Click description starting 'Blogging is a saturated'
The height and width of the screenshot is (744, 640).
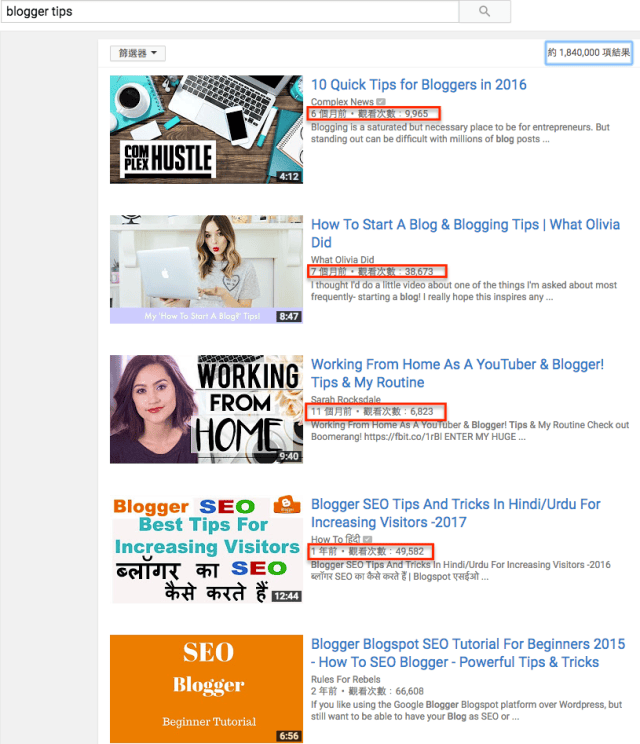click(x=460, y=133)
